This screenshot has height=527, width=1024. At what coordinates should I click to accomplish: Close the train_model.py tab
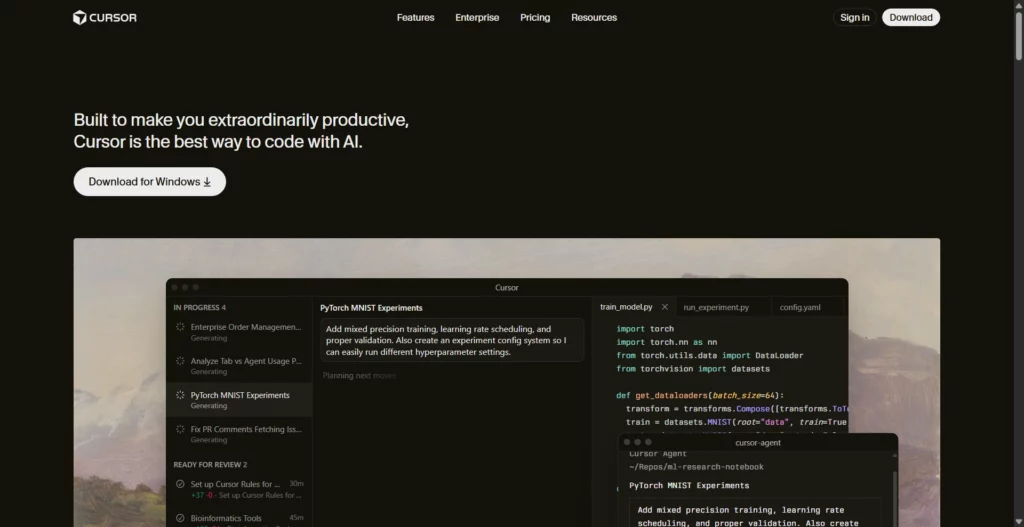pyautogui.click(x=665, y=307)
